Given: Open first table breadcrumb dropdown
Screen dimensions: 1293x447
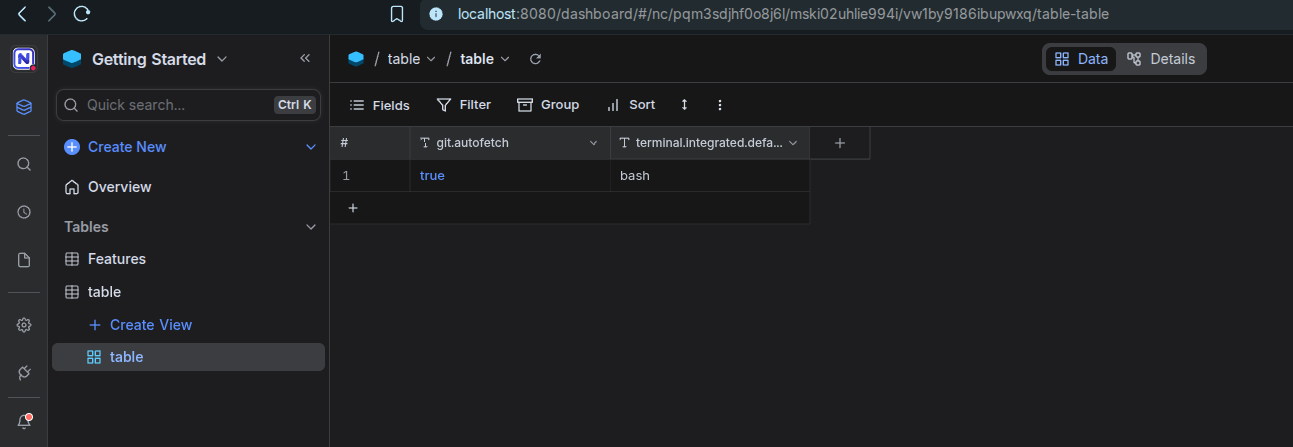Looking at the screenshot, I should [x=412, y=59].
